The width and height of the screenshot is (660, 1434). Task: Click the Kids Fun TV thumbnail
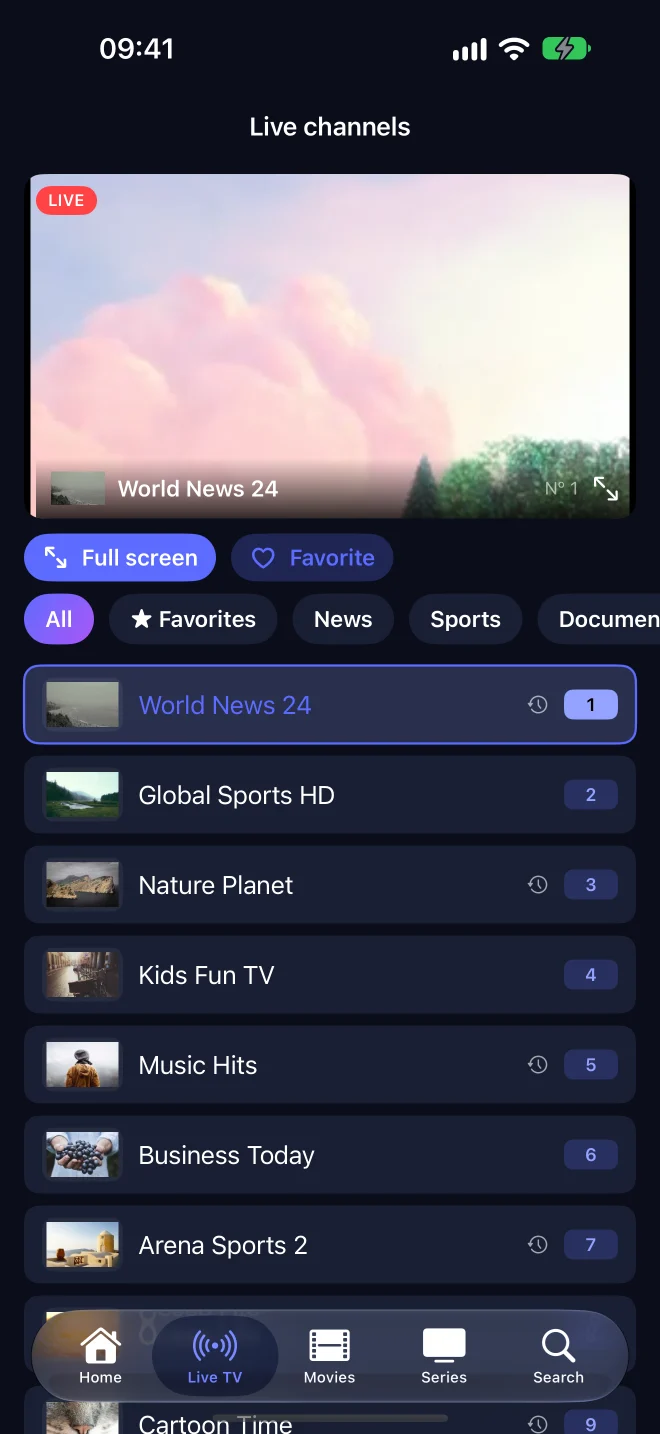pyautogui.click(x=82, y=975)
